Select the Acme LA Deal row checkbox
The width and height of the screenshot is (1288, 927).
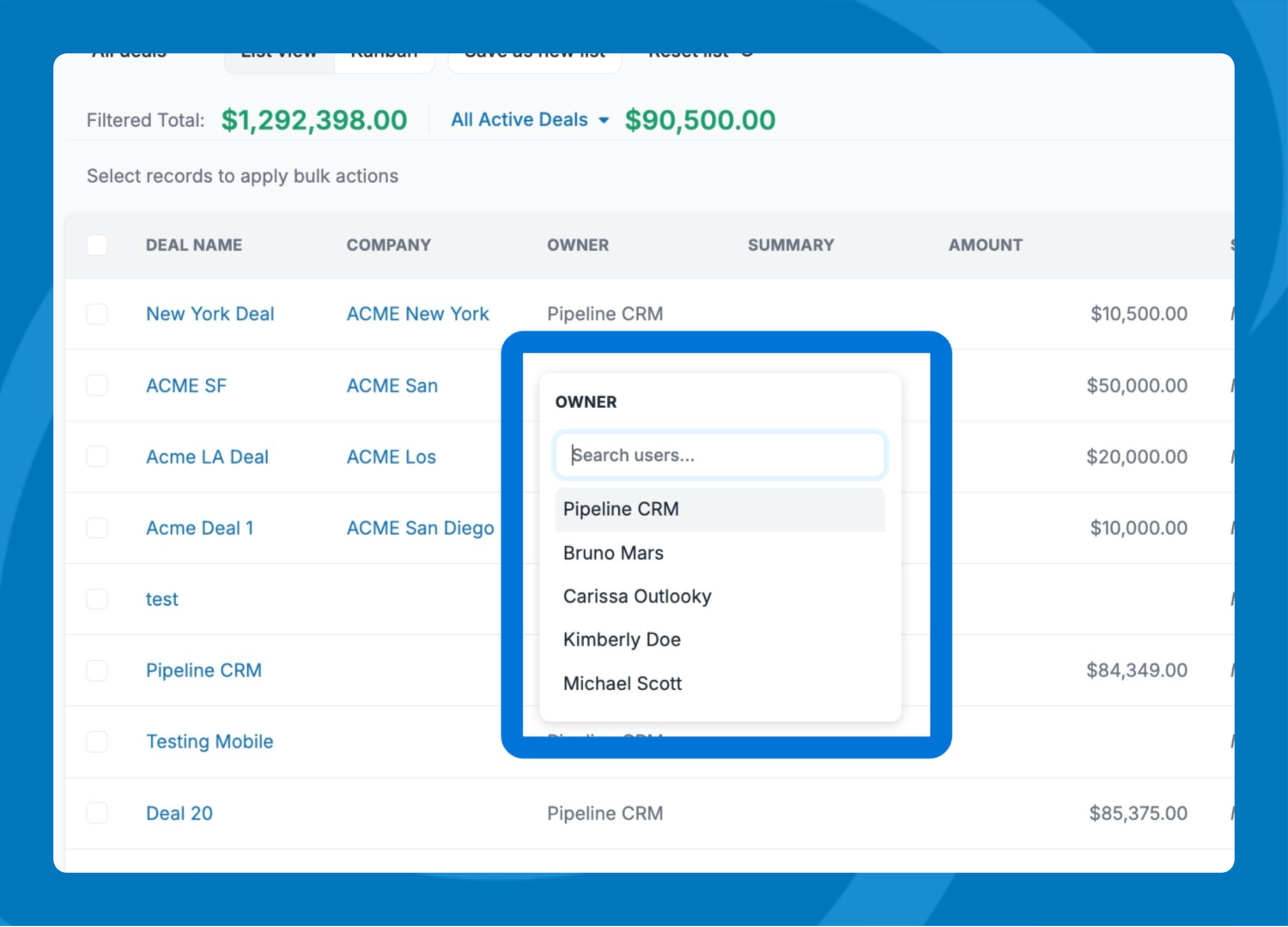click(x=97, y=457)
